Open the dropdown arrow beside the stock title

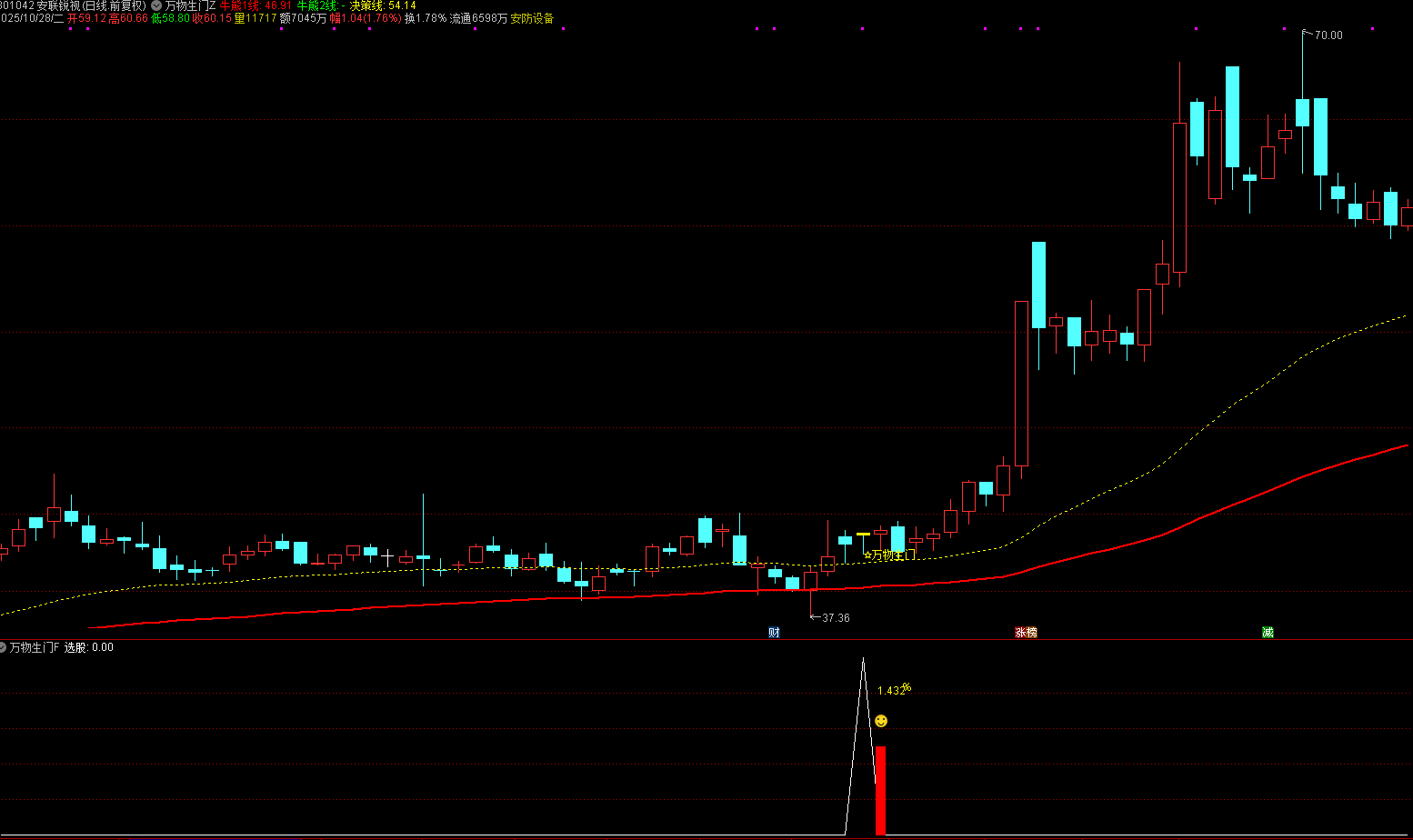pyautogui.click(x=156, y=5)
